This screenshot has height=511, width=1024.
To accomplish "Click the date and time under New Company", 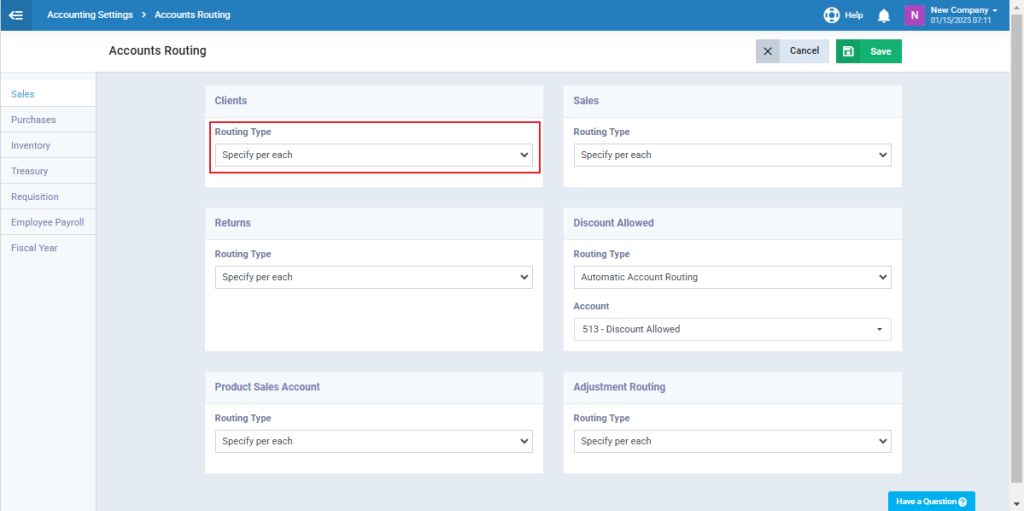I will [x=961, y=20].
